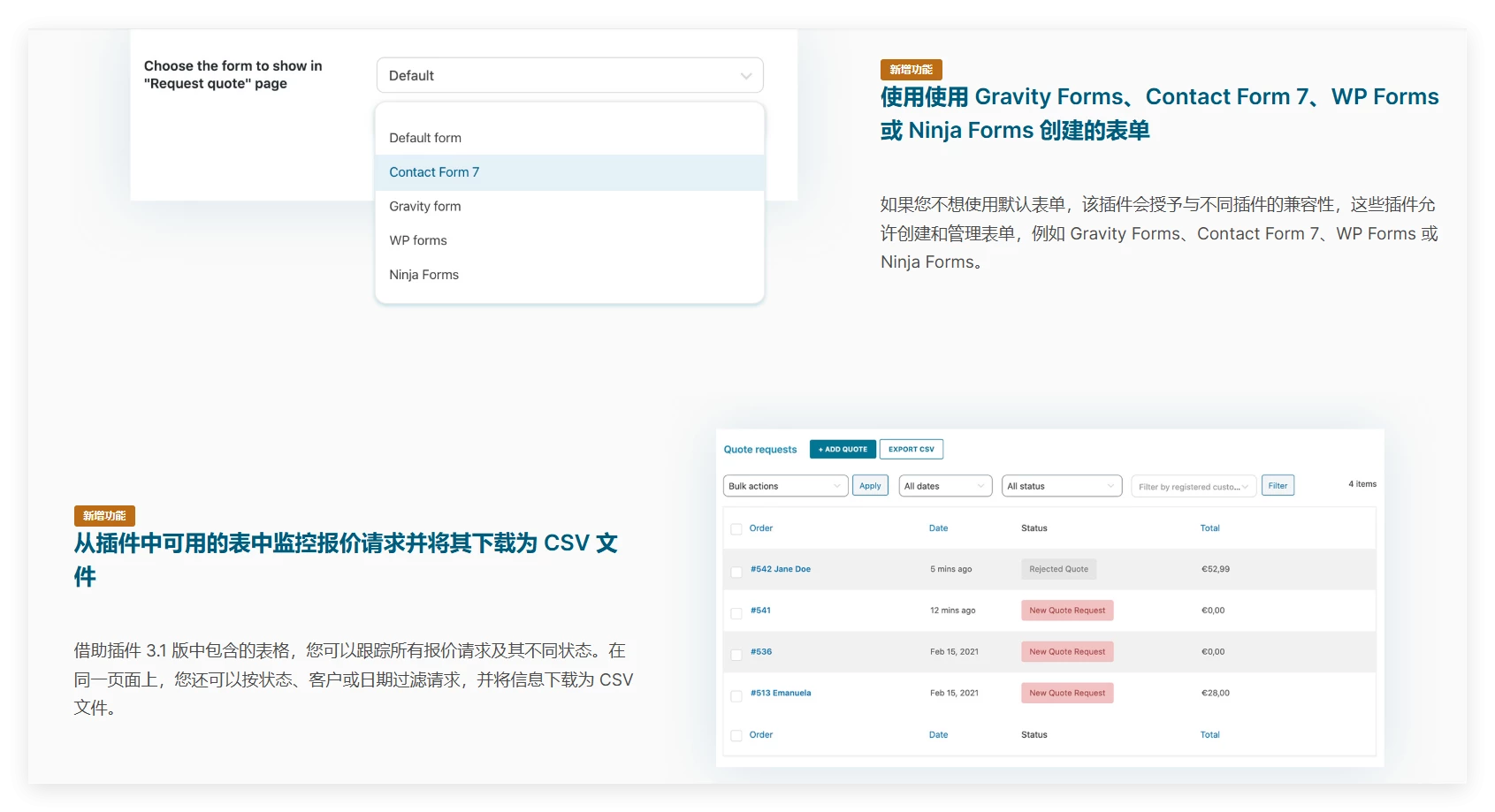Click the Rejected Quote status badge
The image size is (1495, 812).
click(x=1058, y=570)
